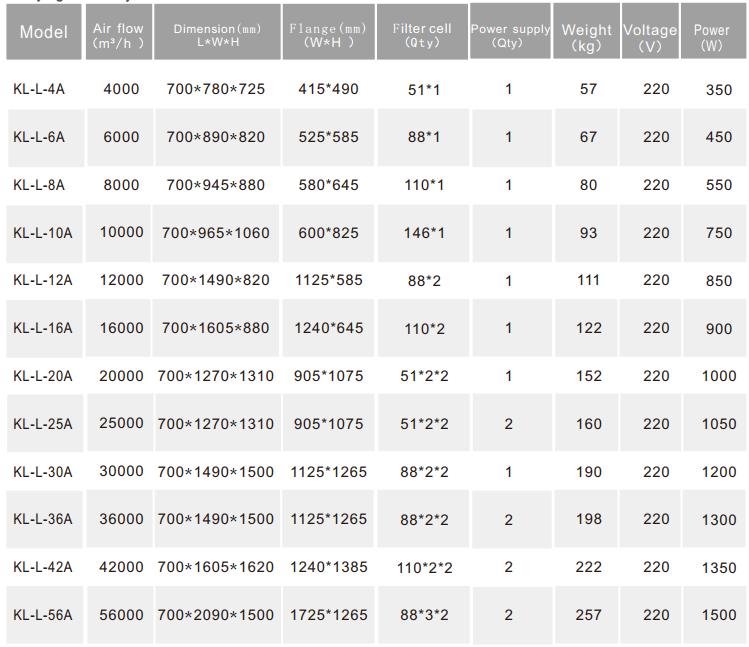Image resolution: width=749 pixels, height=647 pixels.
Task: Select the Voltage (V) column header
Action: coord(650,37)
